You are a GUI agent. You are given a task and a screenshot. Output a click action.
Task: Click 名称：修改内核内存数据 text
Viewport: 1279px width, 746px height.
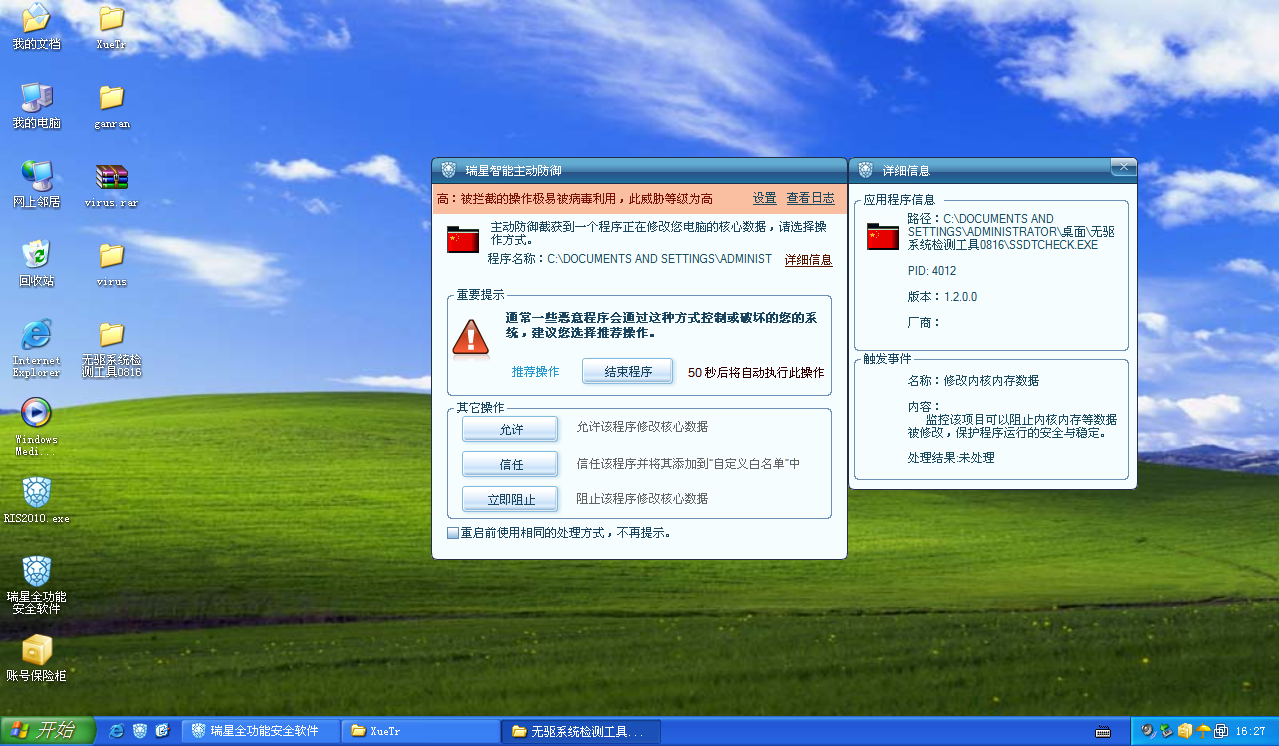[973, 381]
